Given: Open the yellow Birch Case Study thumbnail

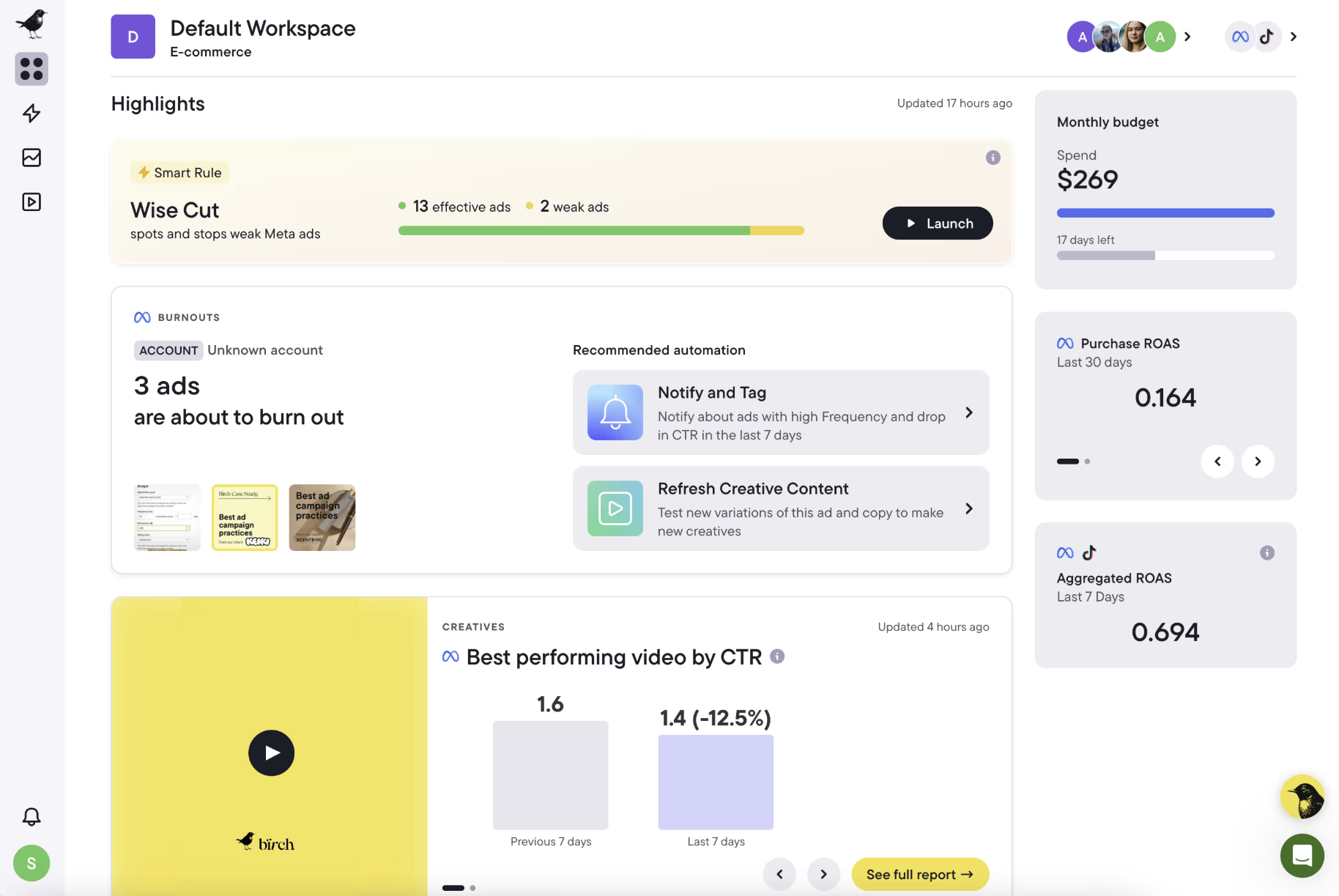Looking at the screenshot, I should point(245,517).
